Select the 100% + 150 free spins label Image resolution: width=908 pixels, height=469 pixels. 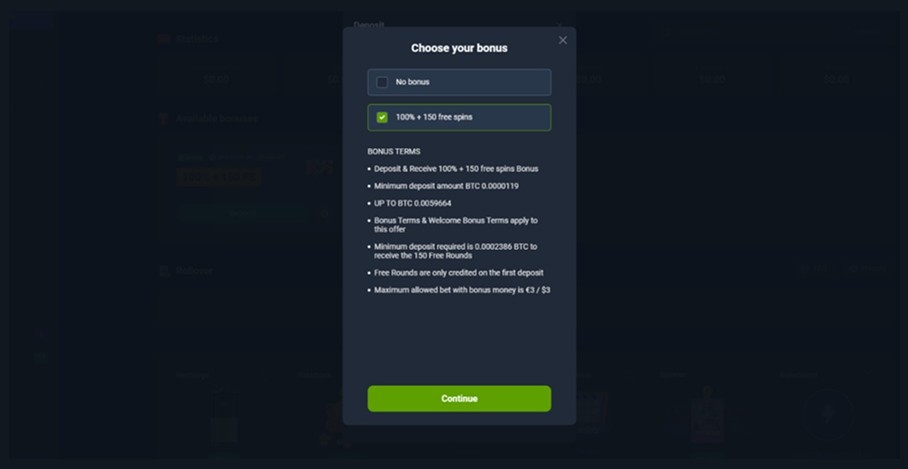434,117
